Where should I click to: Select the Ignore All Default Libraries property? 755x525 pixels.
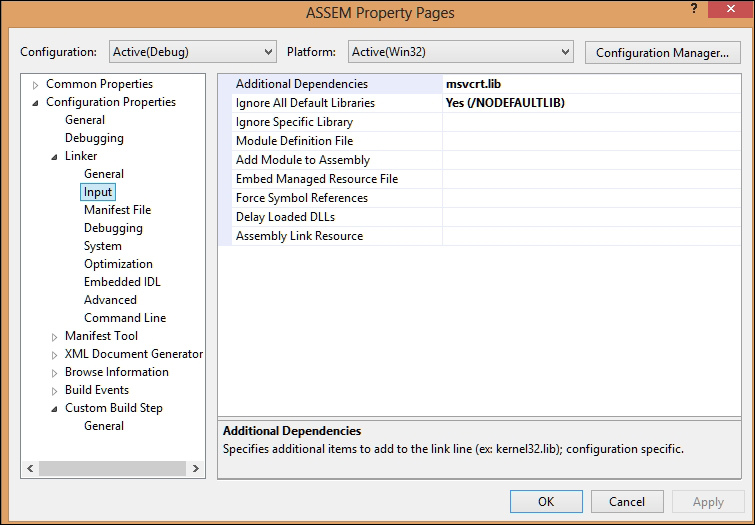(x=305, y=103)
